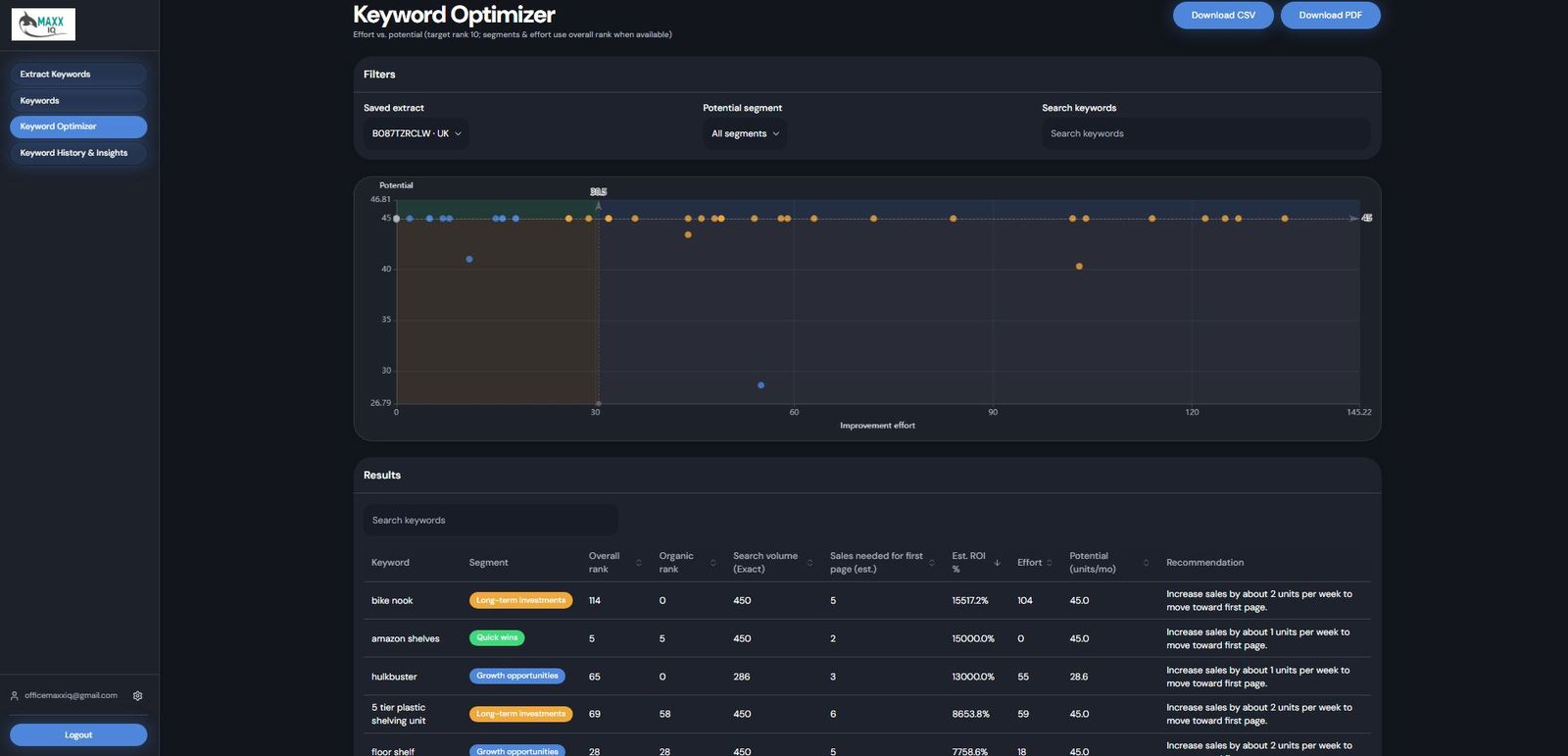The width and height of the screenshot is (1568, 756).
Task: Open the Keywords sidebar page
Action: pyautogui.click(x=78, y=101)
